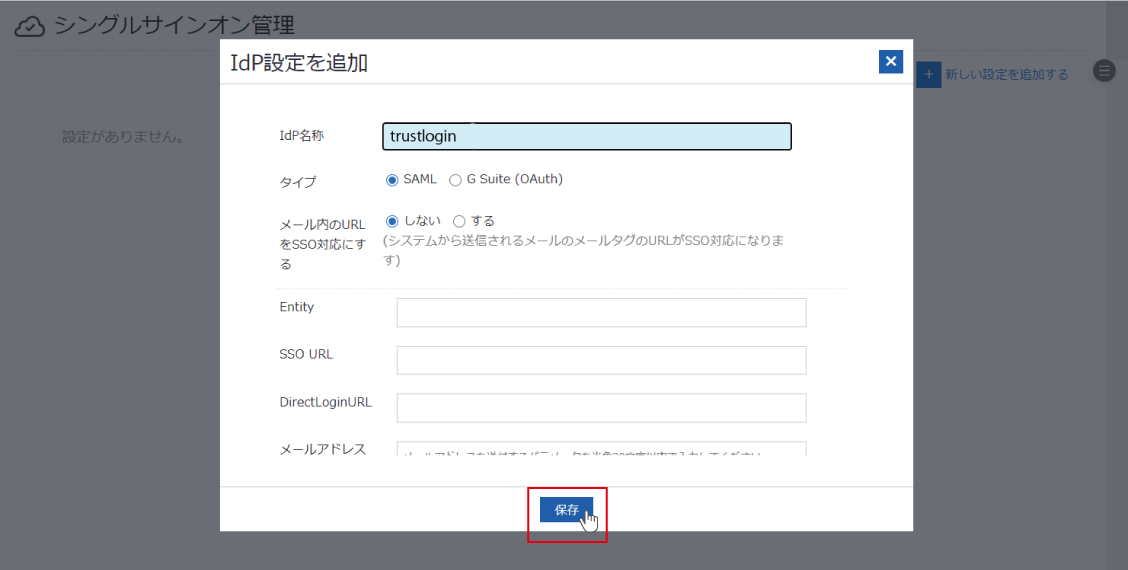Open the round hamburger menu icon
This screenshot has height=570, width=1128.
[x=1104, y=71]
